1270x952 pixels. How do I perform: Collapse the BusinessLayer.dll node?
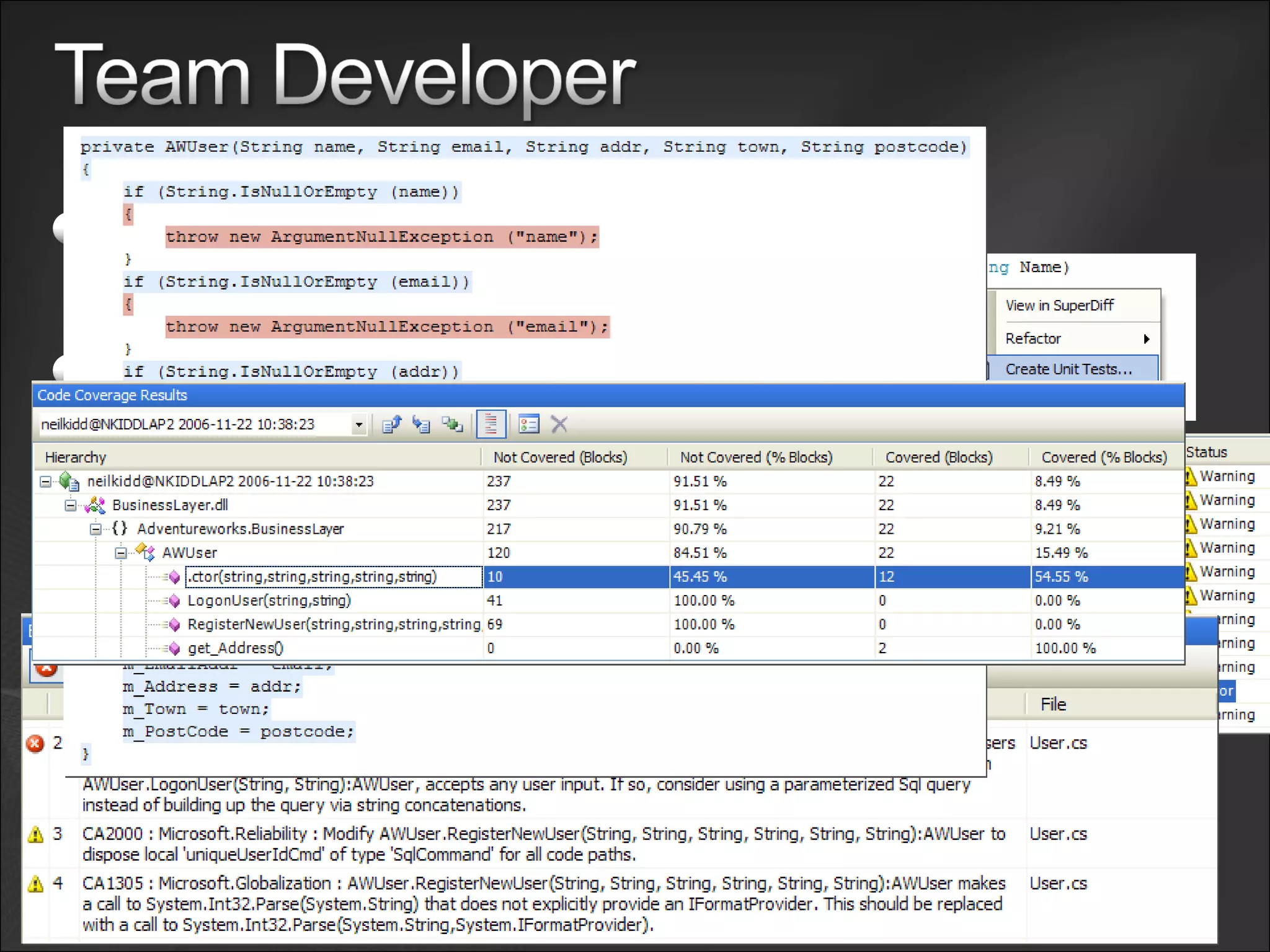[71, 506]
